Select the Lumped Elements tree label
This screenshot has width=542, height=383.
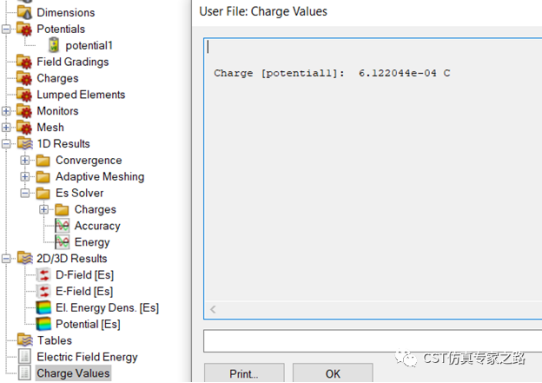pyautogui.click(x=81, y=95)
